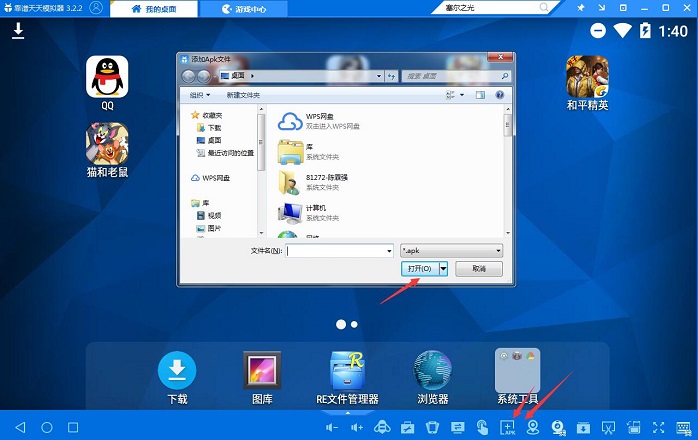Select WPS网盘 in the navigation pane
This screenshot has width=698, height=440.
coord(211,178)
